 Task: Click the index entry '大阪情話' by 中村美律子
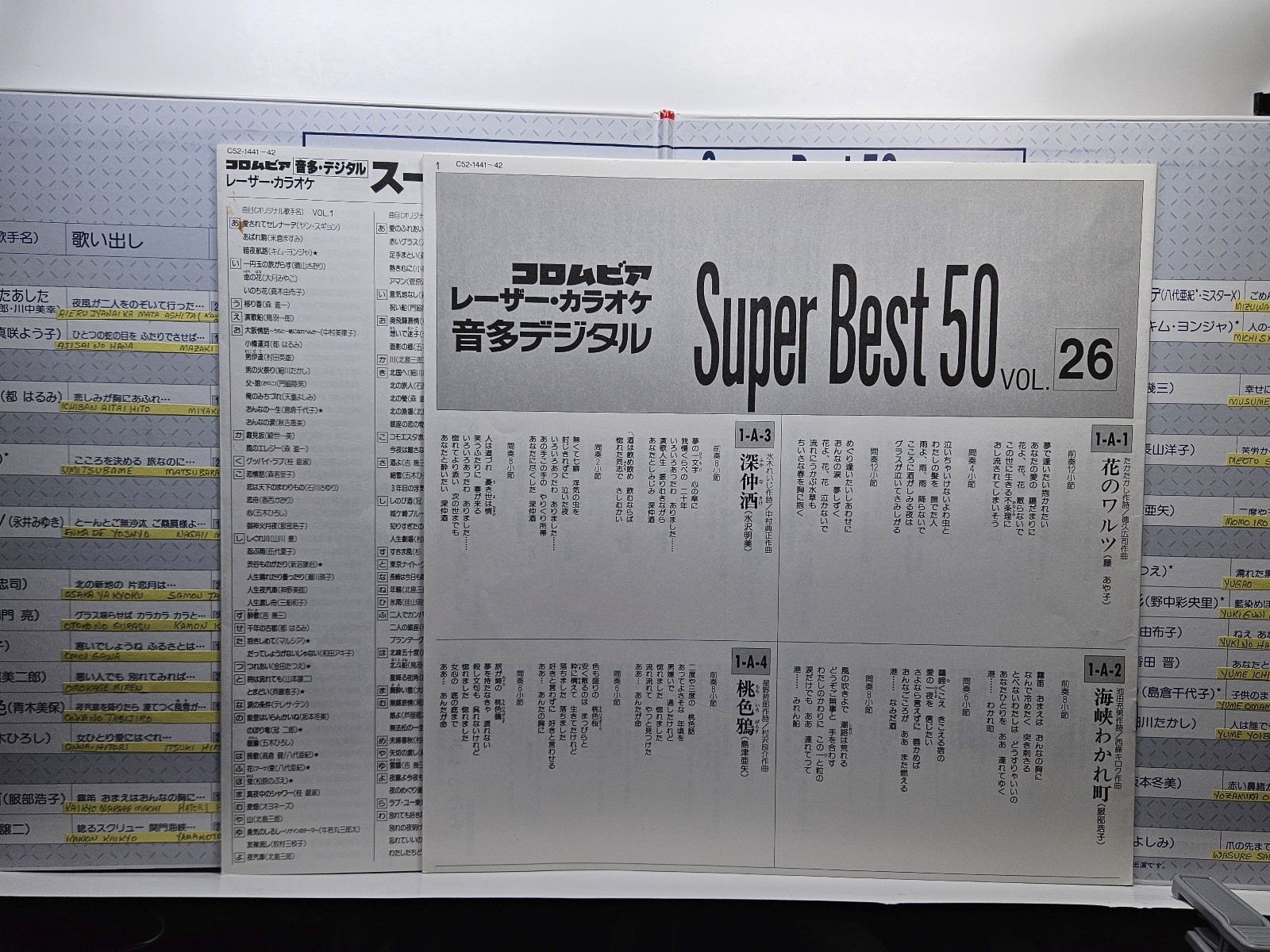(299, 332)
